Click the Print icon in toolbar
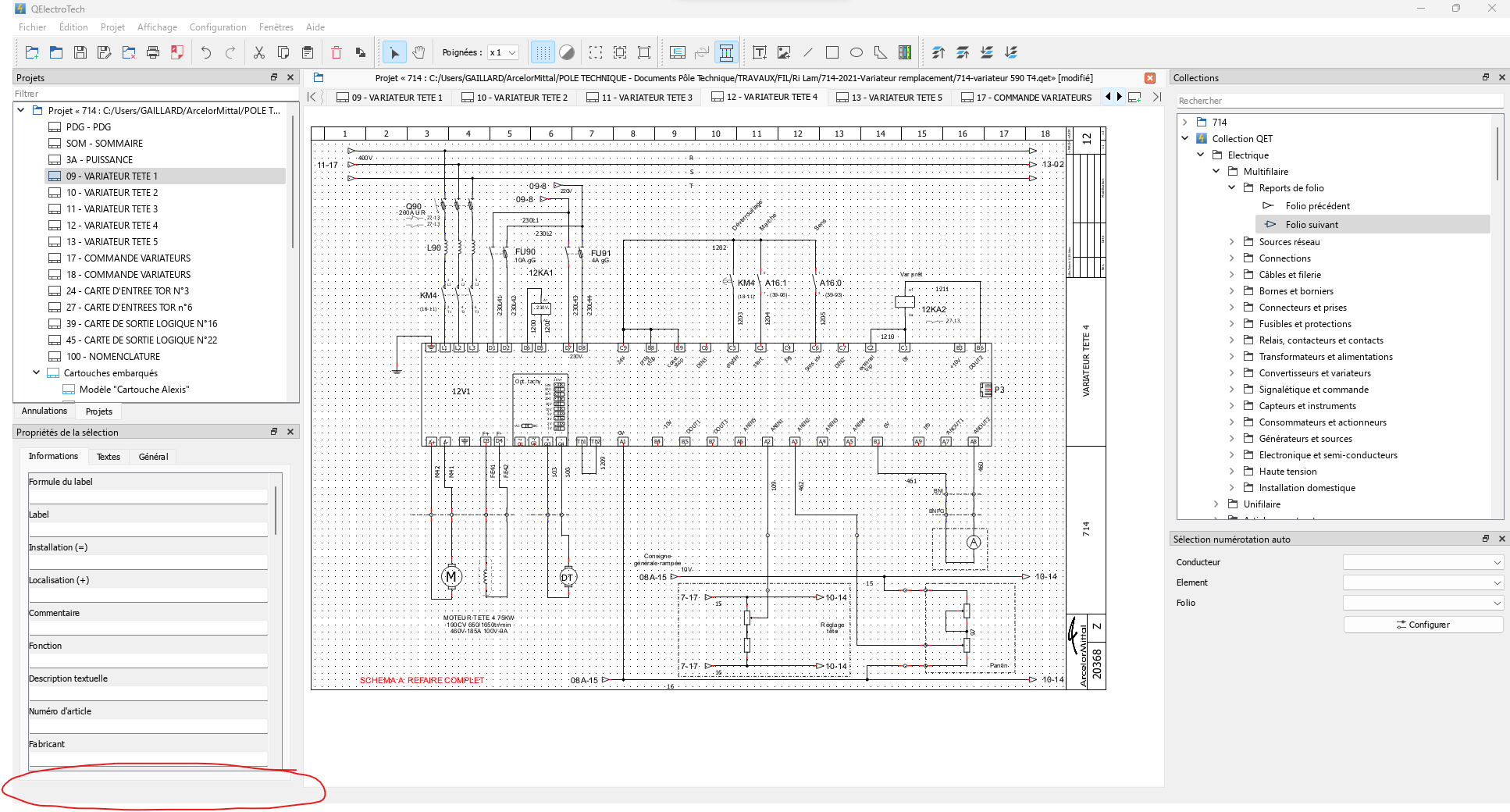Image resolution: width=1510 pixels, height=812 pixels. [x=153, y=52]
